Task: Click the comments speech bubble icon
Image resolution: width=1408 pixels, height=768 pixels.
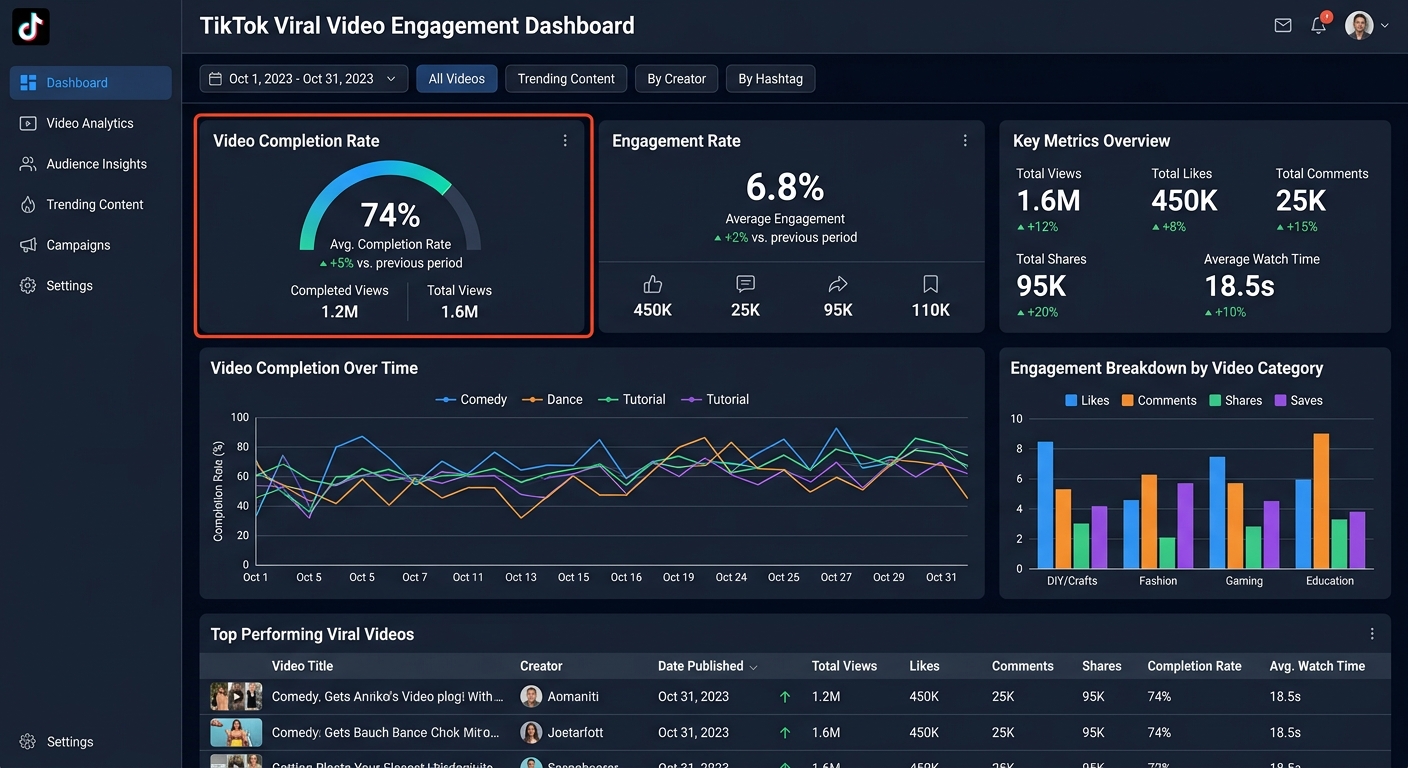Action: coord(745,285)
